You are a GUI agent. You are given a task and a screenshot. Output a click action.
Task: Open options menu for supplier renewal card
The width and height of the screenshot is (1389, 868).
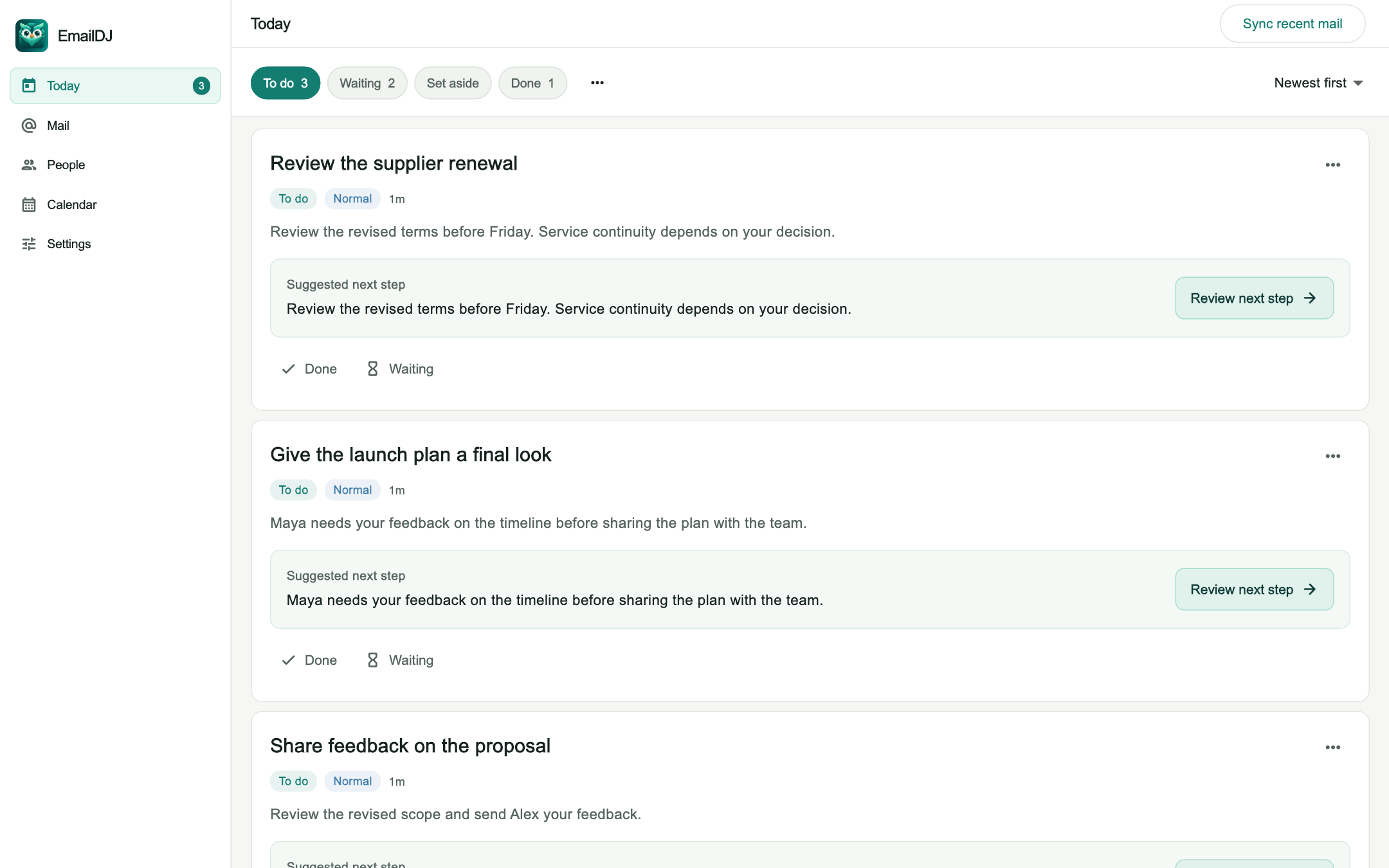1333,165
